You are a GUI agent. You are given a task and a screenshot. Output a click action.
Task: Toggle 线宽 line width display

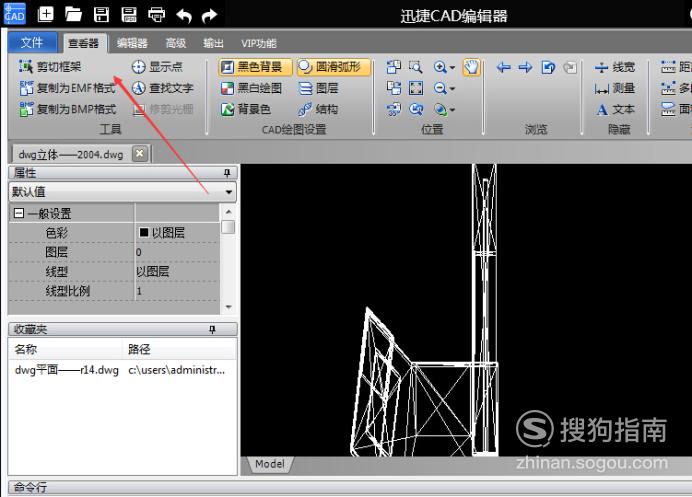click(x=614, y=67)
